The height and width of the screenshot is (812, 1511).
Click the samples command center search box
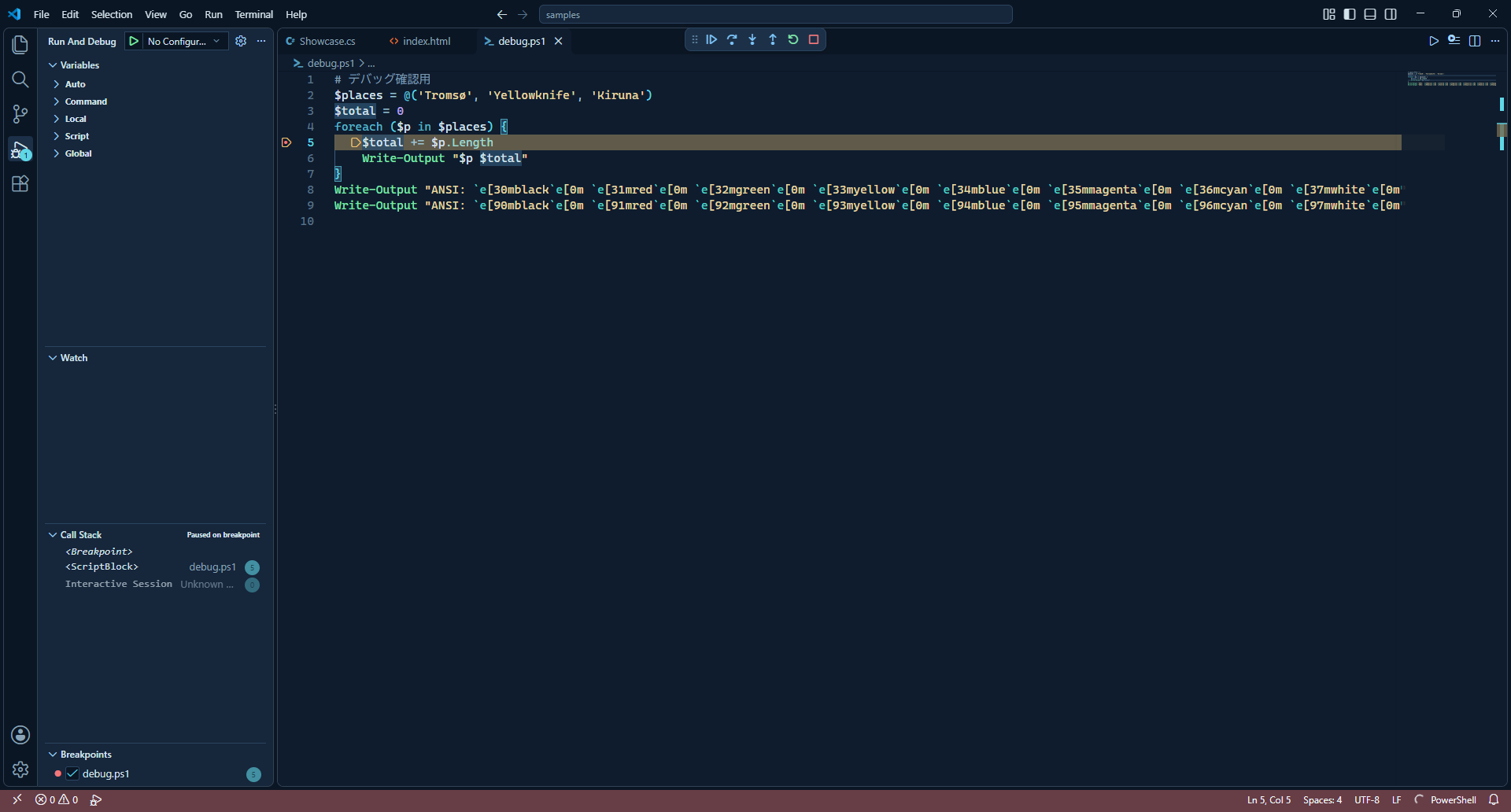pyautogui.click(x=775, y=14)
